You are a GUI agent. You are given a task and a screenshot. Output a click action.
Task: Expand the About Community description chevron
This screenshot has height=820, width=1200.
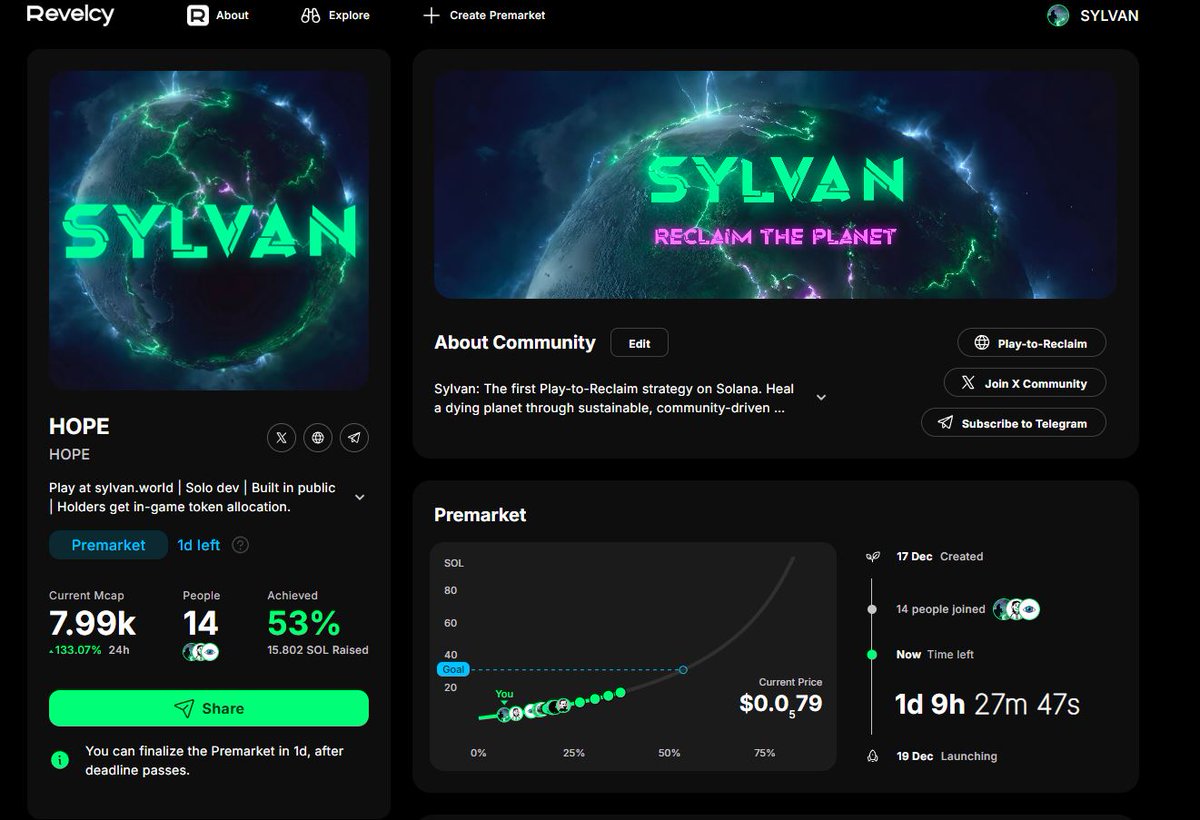(821, 397)
